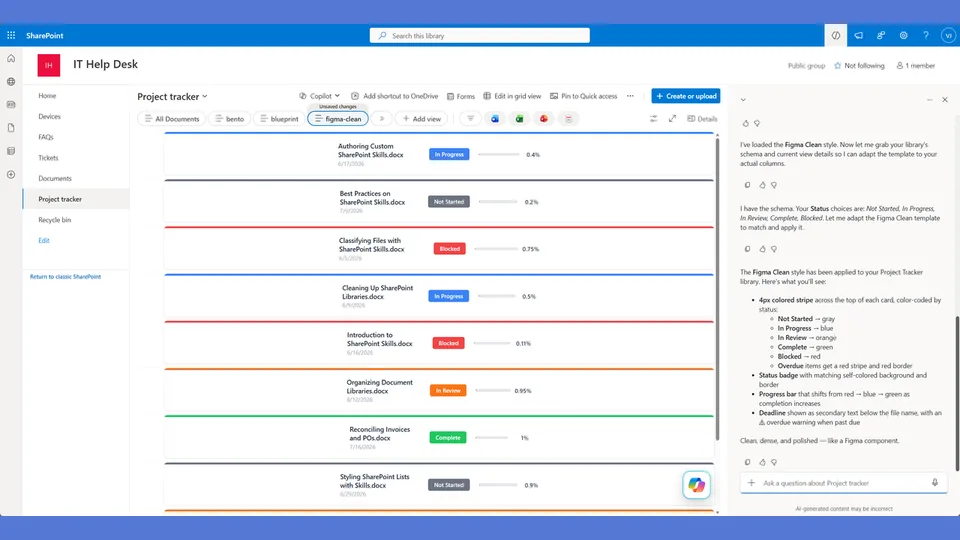
Task: Thumbs up the topmost Copilot response
Action: click(x=746, y=123)
